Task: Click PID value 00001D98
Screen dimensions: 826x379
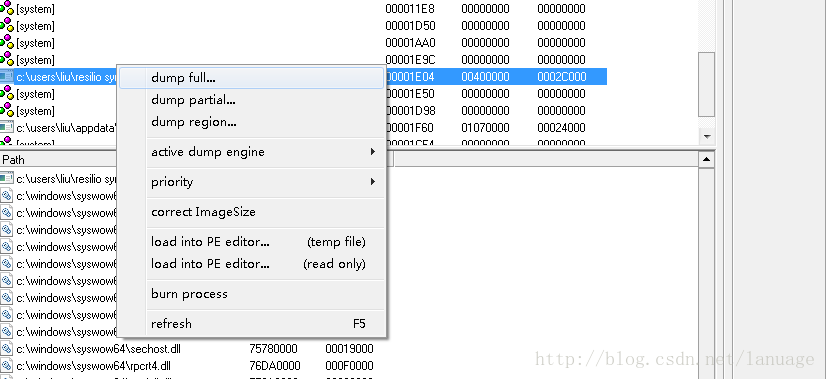Action: pos(410,110)
